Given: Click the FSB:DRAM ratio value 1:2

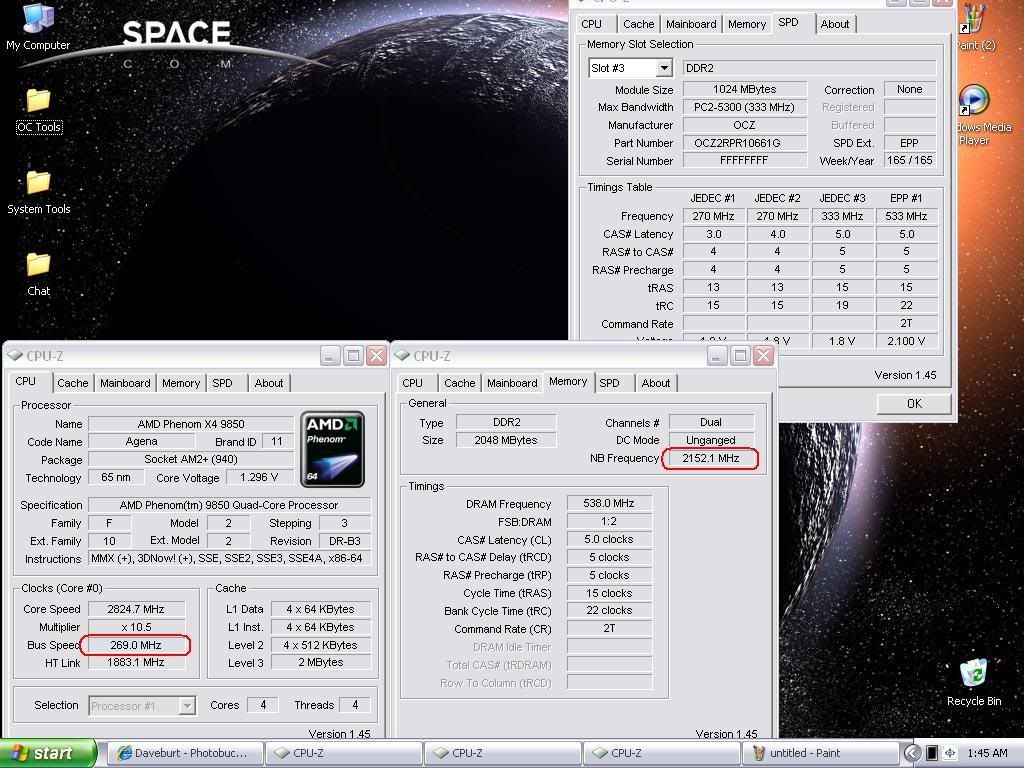Looking at the screenshot, I should [609, 521].
